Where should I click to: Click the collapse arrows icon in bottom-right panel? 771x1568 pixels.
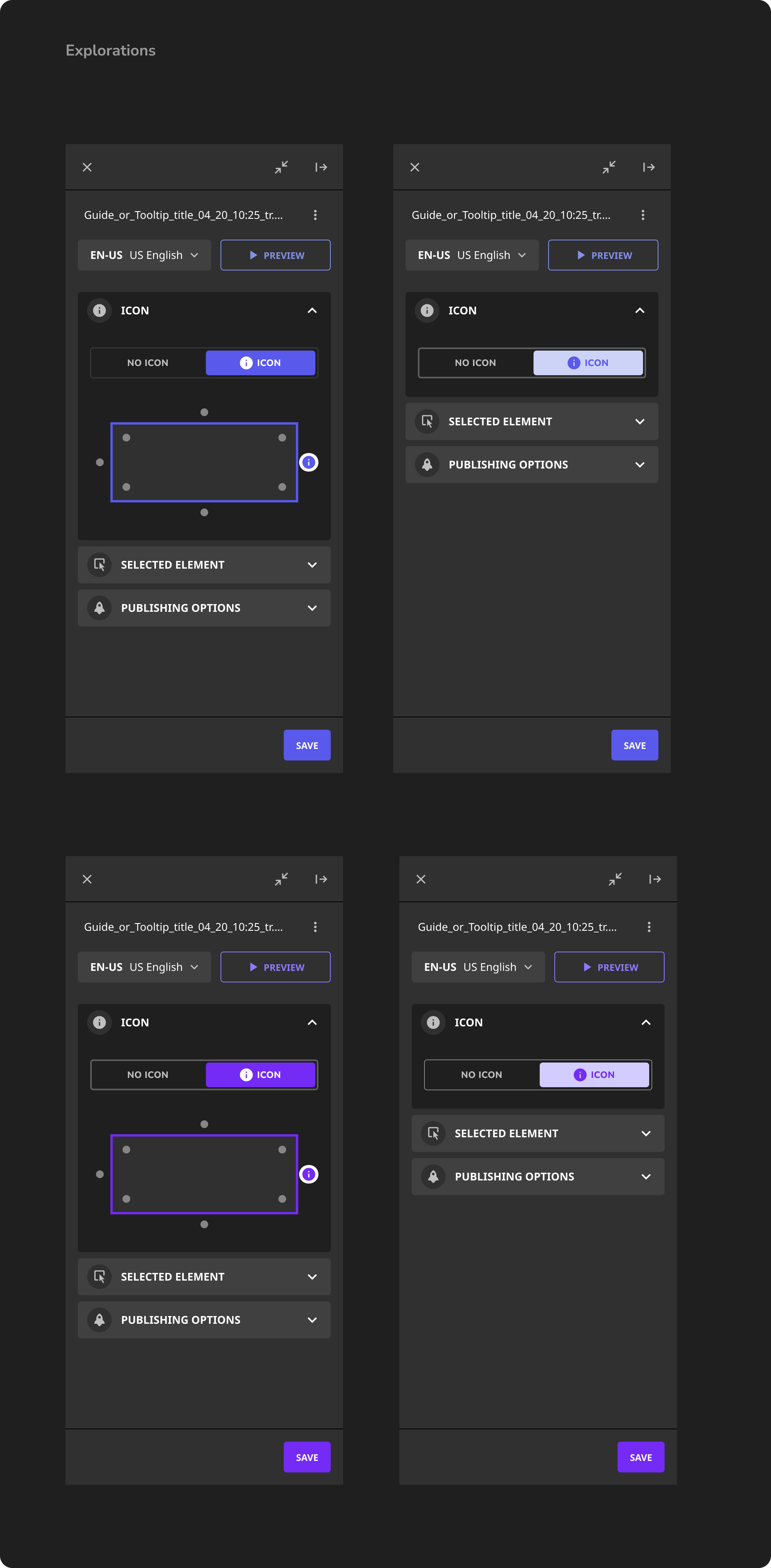615,878
